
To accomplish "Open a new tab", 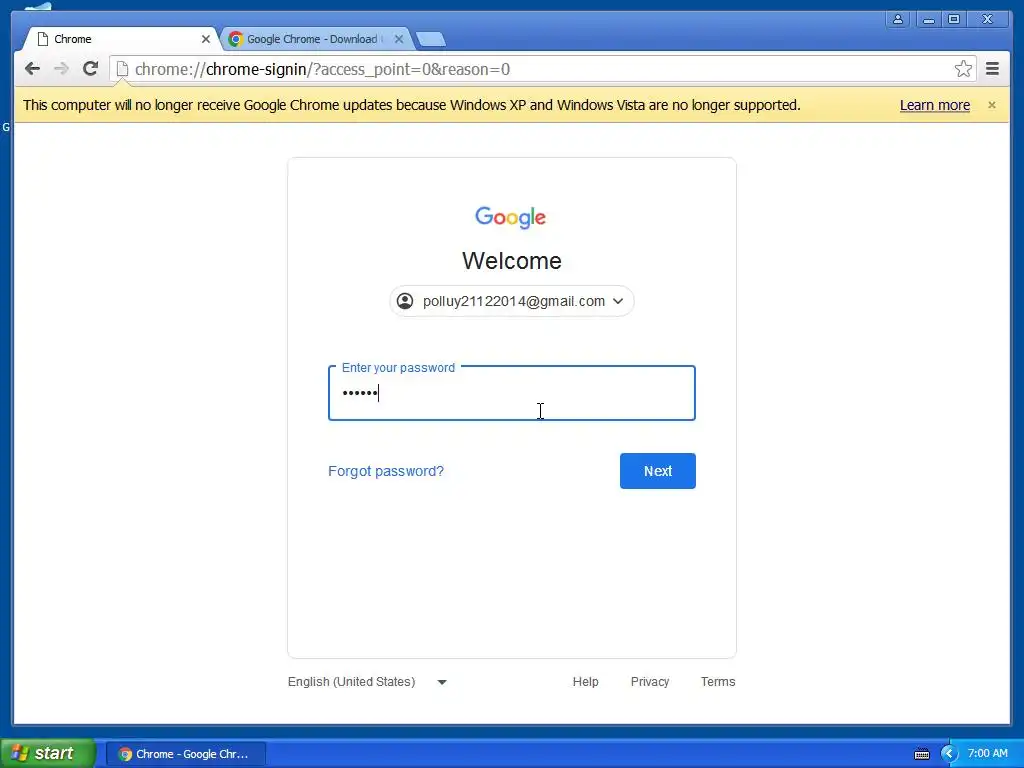I will 431,40.
